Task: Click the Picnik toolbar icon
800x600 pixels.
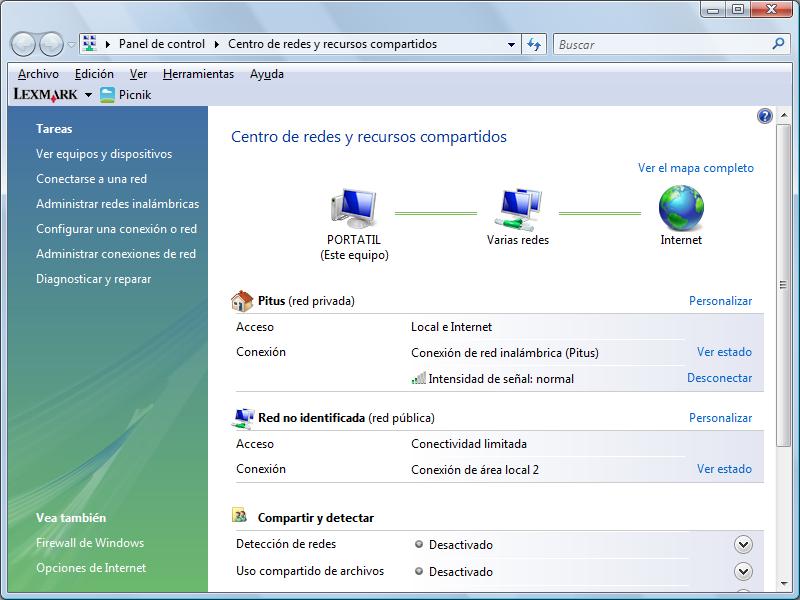Action: [x=108, y=95]
